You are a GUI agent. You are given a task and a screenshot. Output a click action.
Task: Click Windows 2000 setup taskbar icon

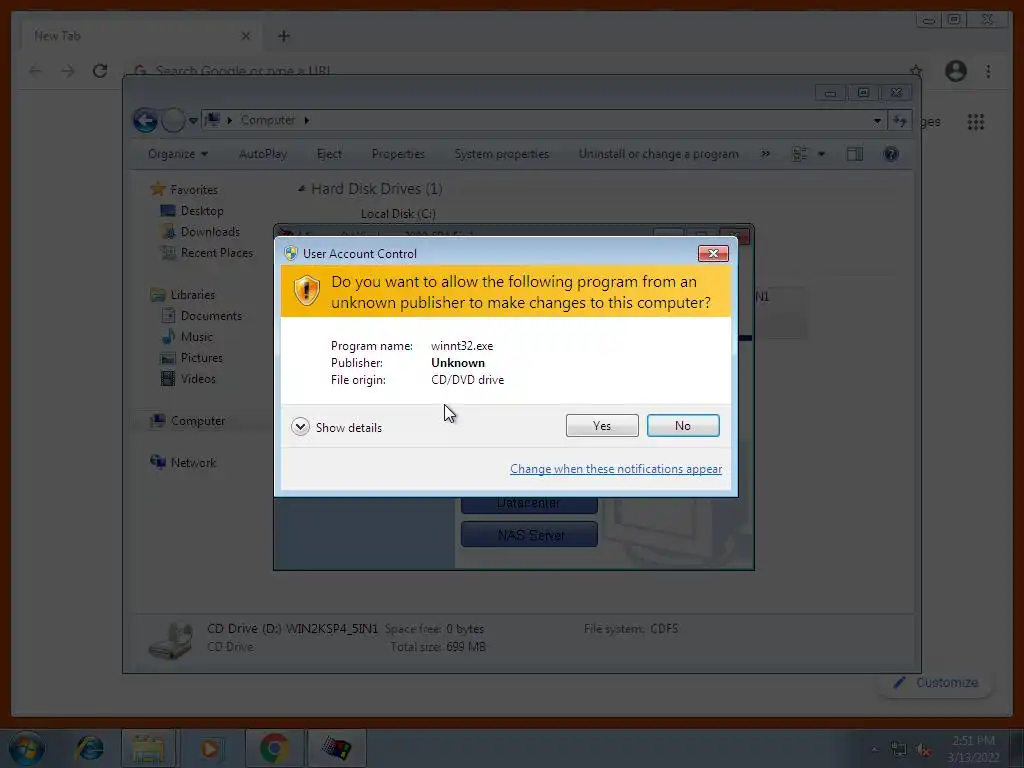pos(337,748)
